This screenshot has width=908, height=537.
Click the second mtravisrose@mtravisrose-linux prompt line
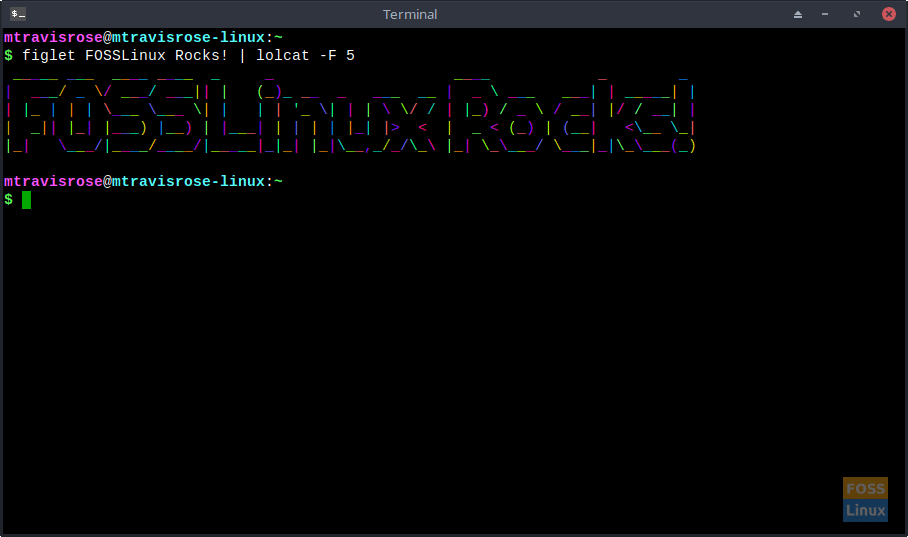click(144, 182)
